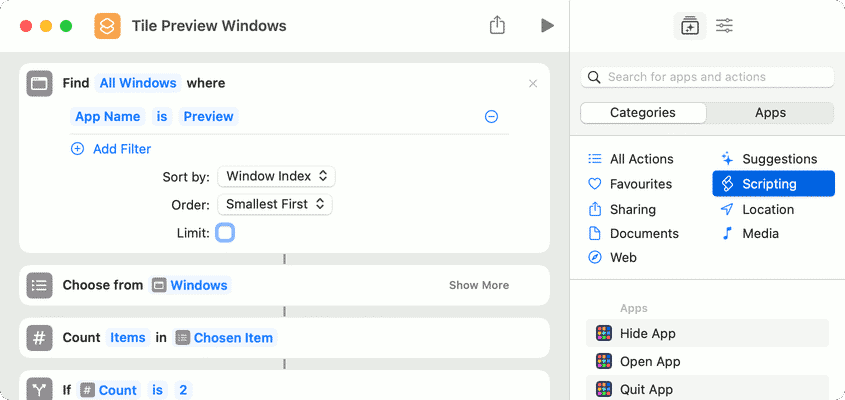This screenshot has width=845, height=400.
Task: Add the Quit App action
Action: pyautogui.click(x=707, y=389)
